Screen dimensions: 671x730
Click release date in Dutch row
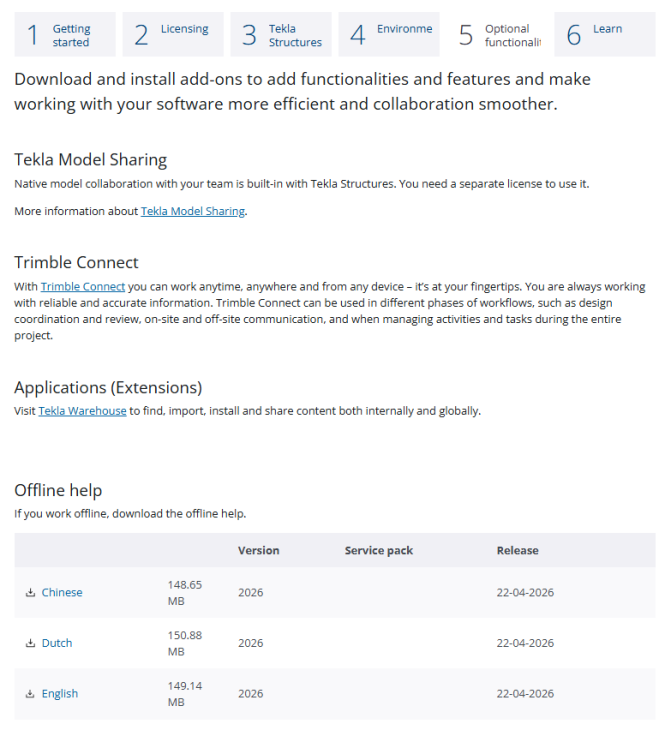[x=525, y=643]
